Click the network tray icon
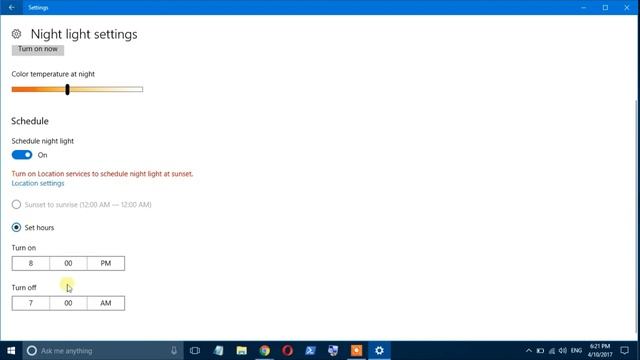 (x=552, y=351)
